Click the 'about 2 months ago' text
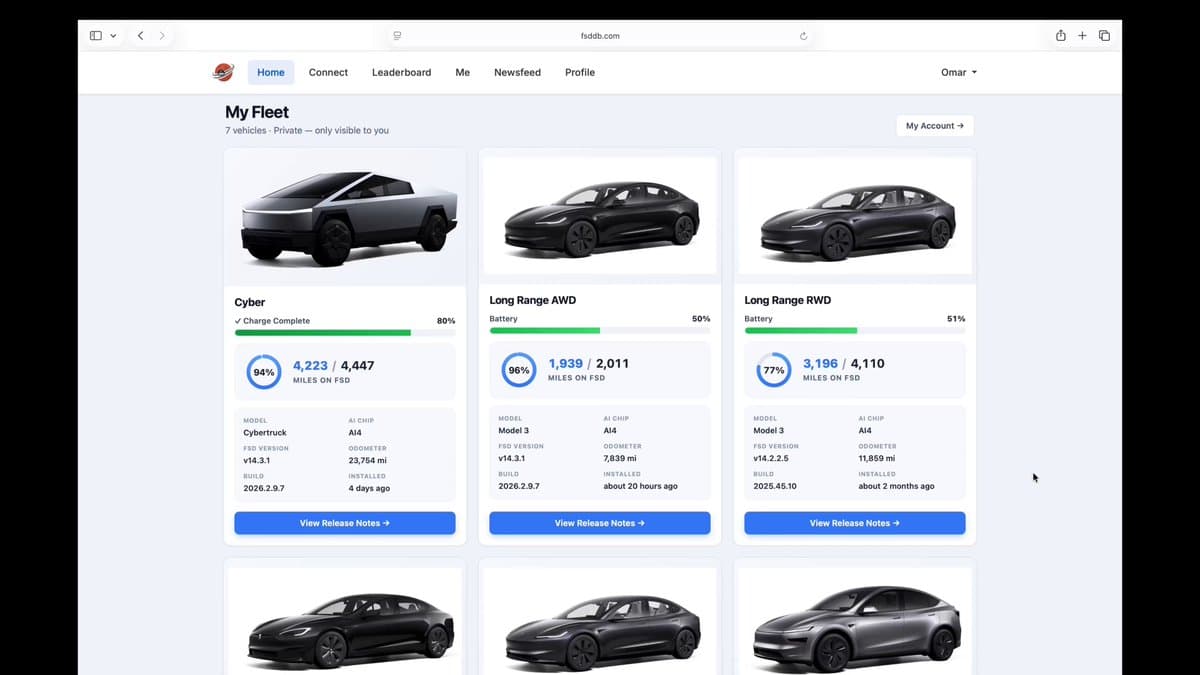Screen dimensions: 1200x675 897,487
